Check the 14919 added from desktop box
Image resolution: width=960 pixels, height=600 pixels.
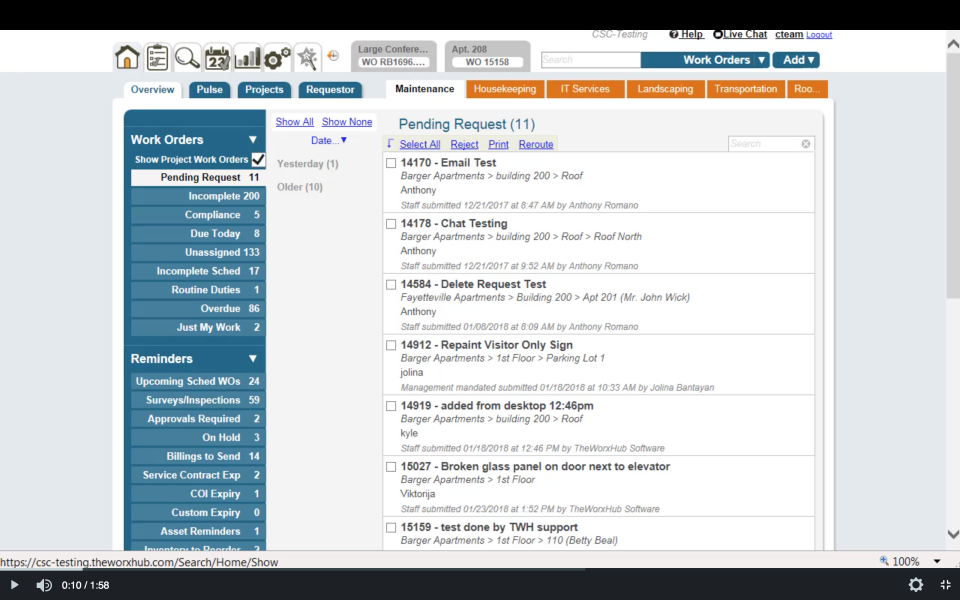[391, 406]
